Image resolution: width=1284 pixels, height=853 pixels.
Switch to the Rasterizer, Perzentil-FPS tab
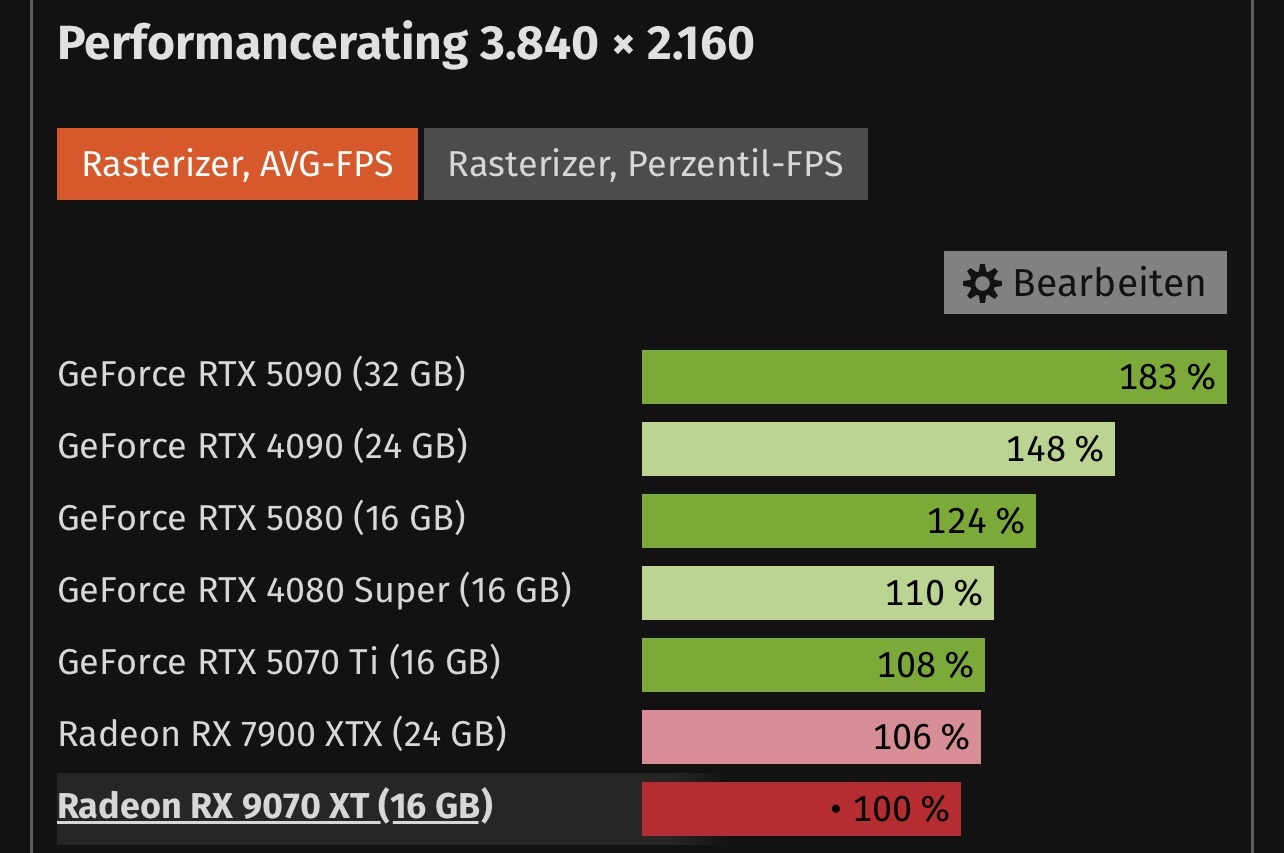[646, 164]
